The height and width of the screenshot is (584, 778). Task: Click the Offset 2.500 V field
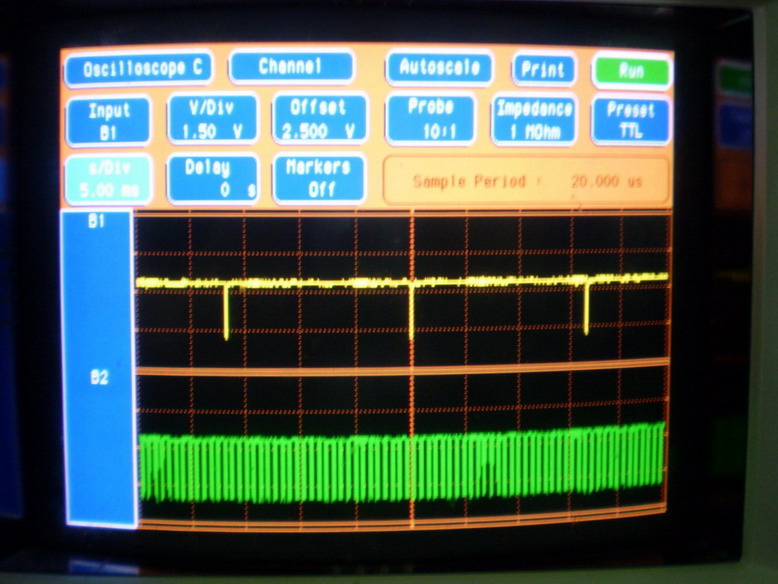(320, 120)
